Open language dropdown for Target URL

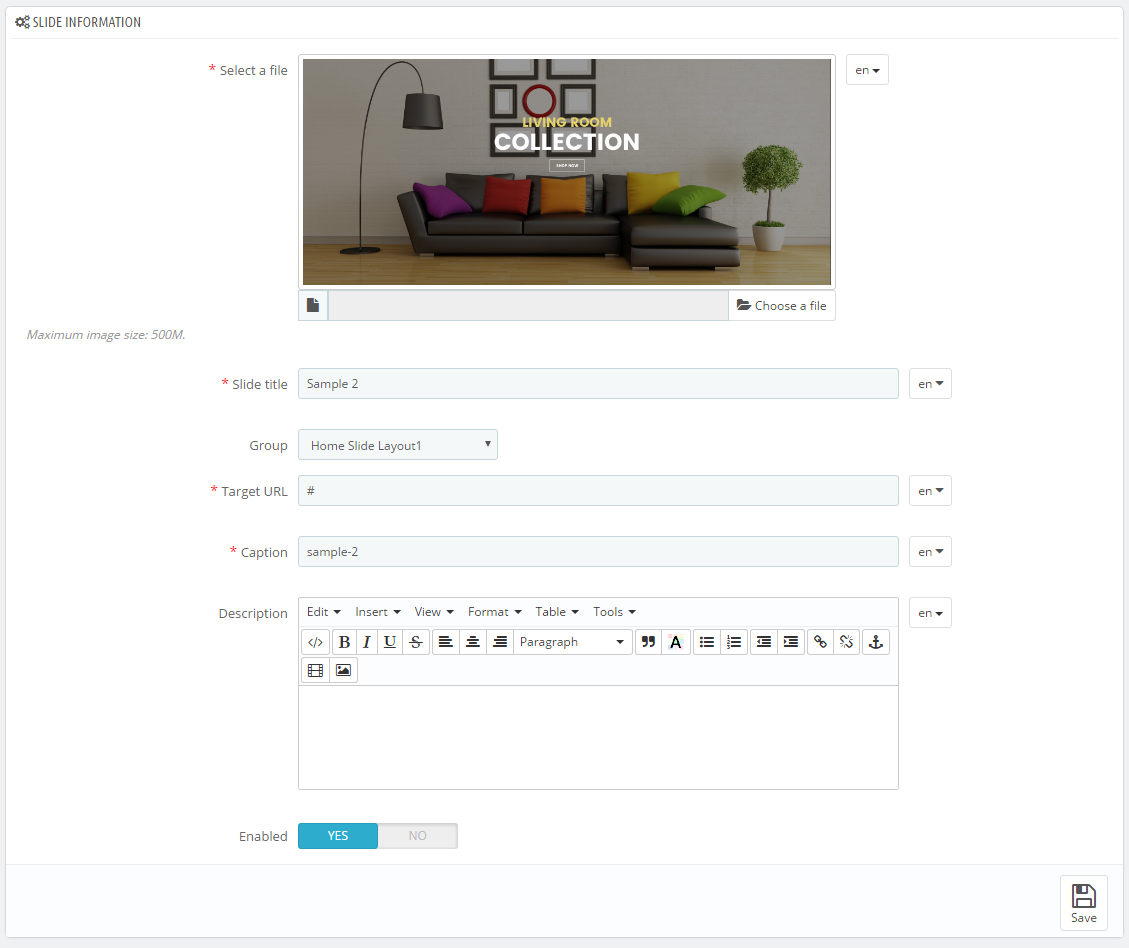point(930,490)
